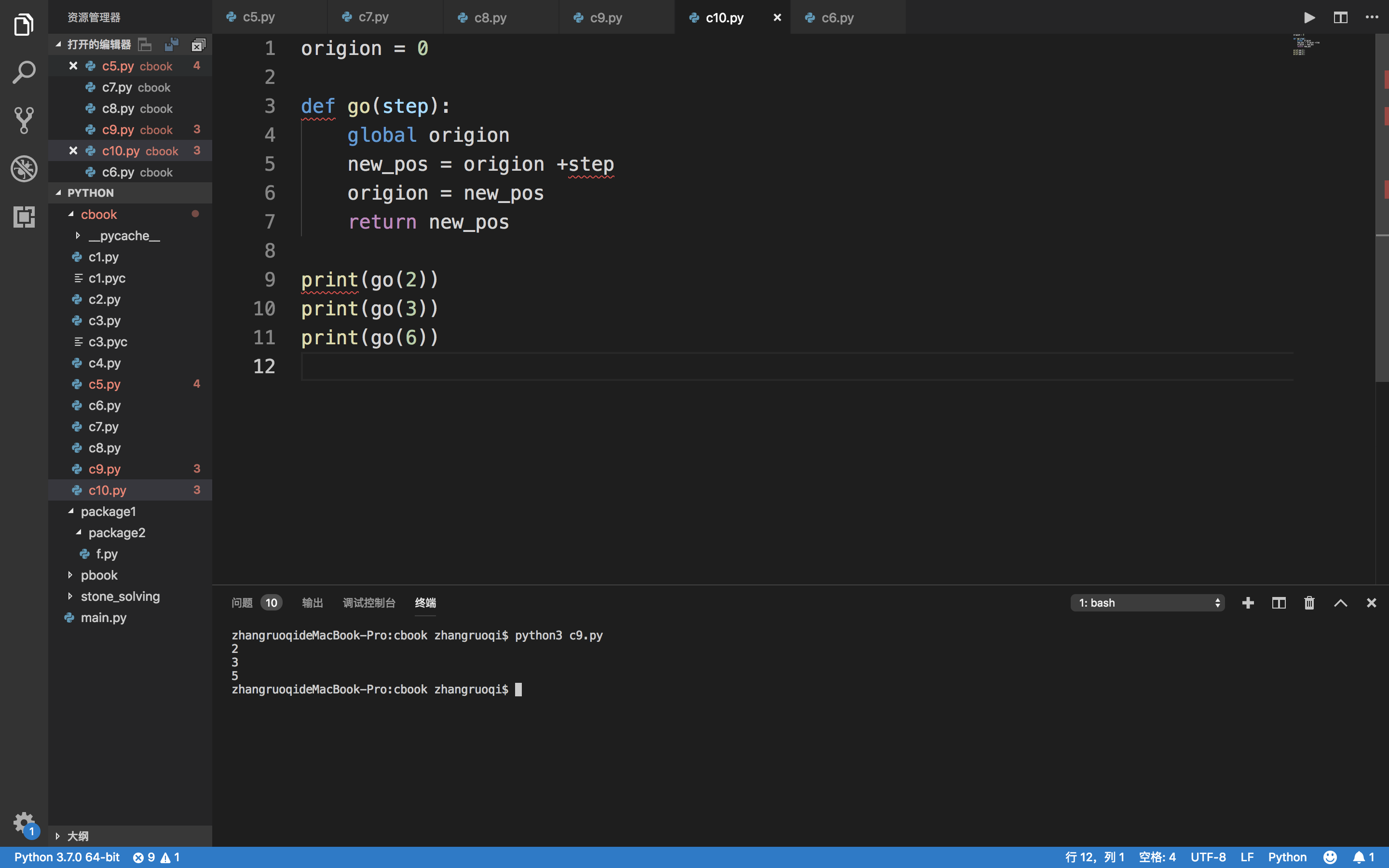The image size is (1389, 868).
Task: Expand the __pycache__ folder
Action: tap(78, 235)
